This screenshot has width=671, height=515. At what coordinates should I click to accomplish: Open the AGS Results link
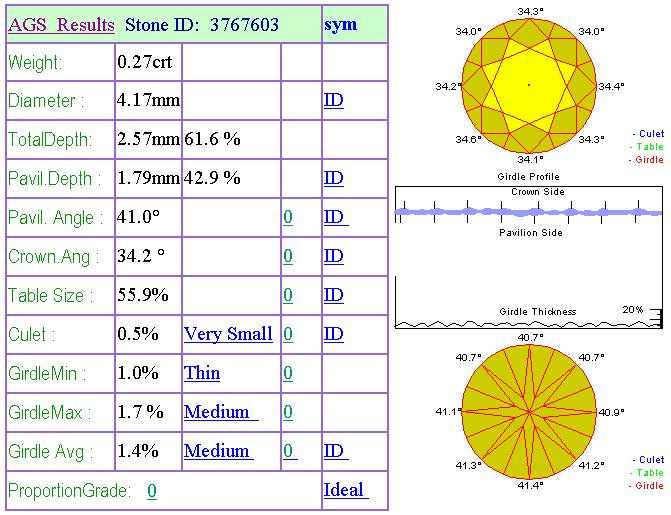point(61,24)
